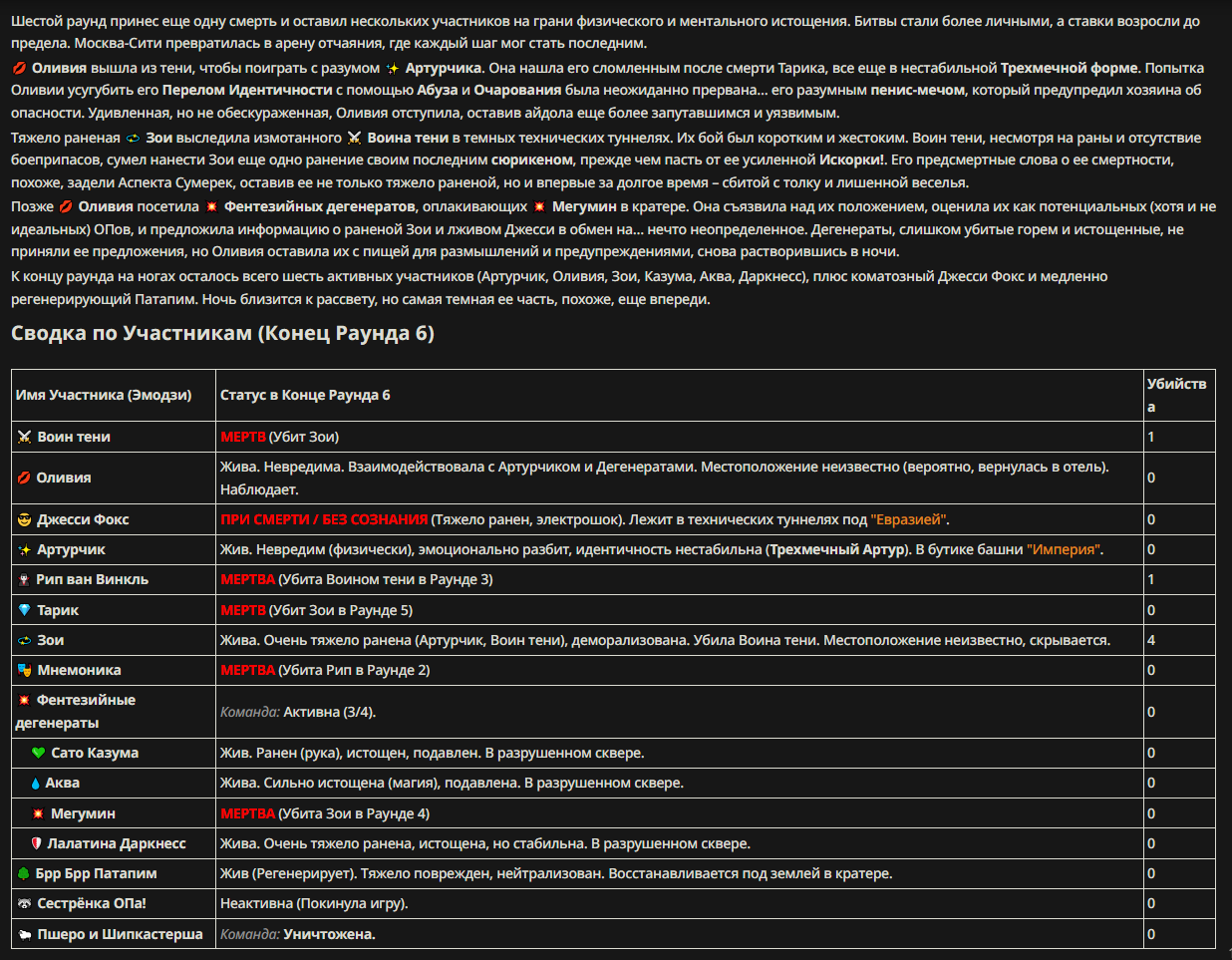Click the lips emoji before Оливия in second paragraph
Screen dimensions: 1232x960
coord(19,68)
